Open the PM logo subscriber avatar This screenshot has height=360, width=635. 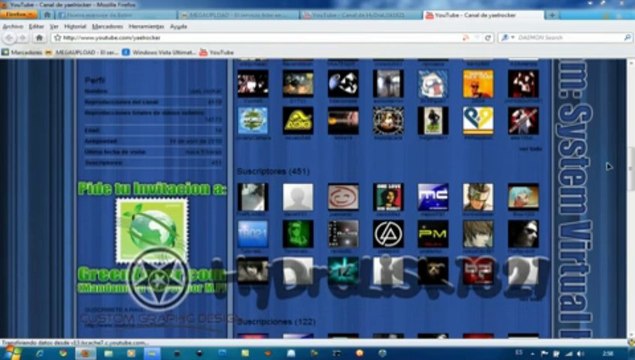[433, 234]
